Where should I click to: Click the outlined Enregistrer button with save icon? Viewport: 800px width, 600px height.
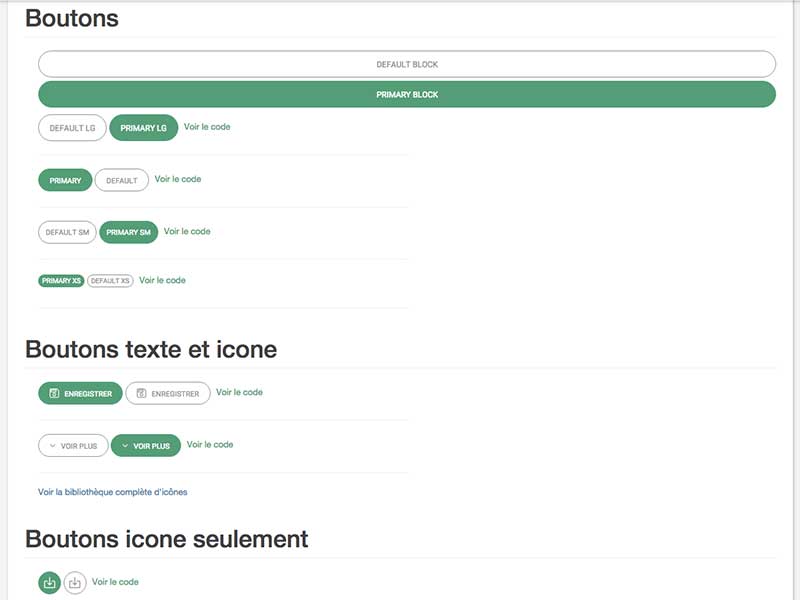click(168, 394)
